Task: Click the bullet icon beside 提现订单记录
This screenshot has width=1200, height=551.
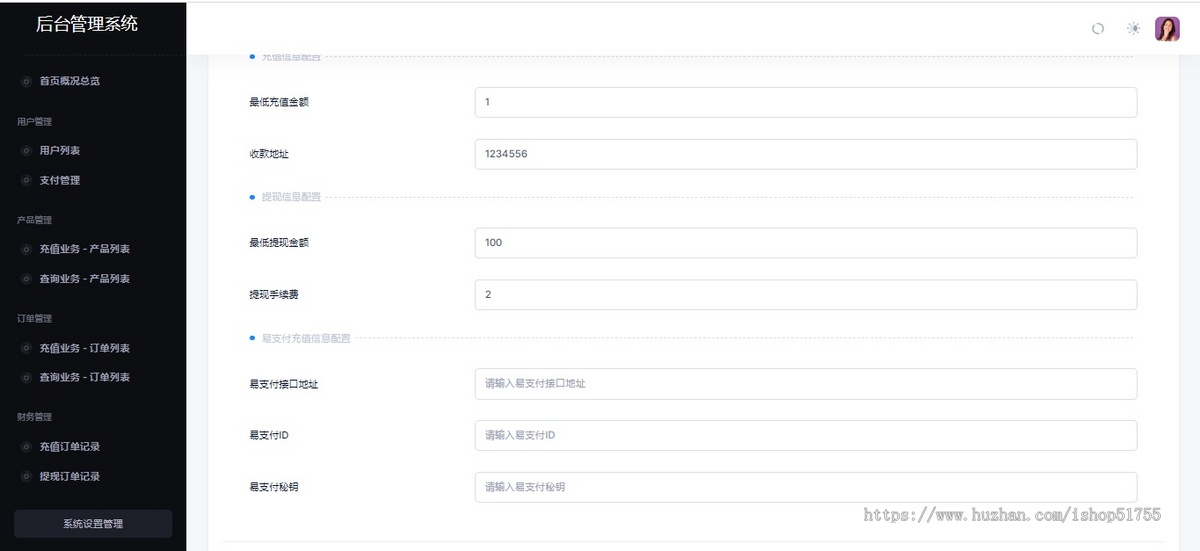Action: coord(26,477)
